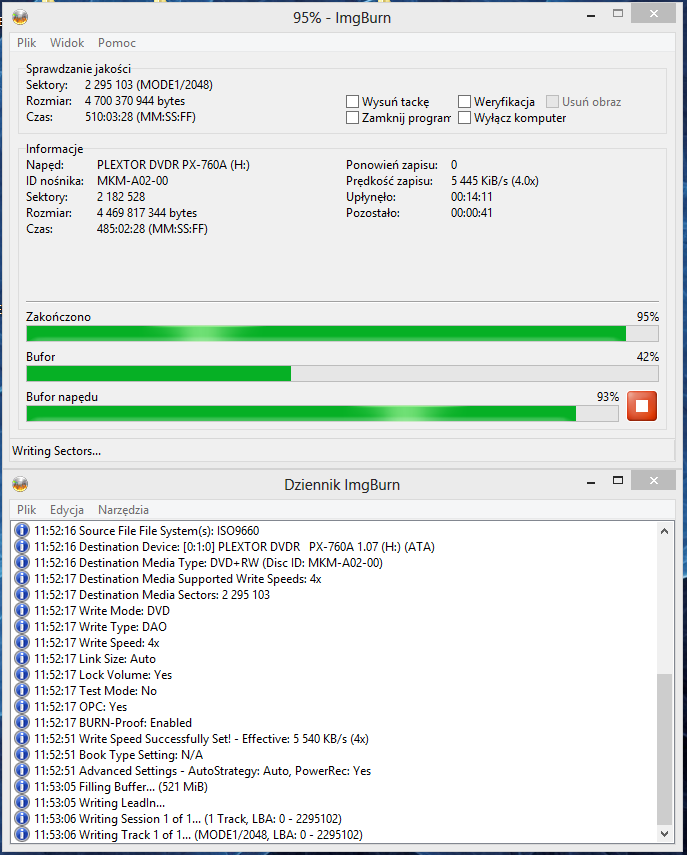Viewport: 687px width, 855px height.
Task: Click the size value '4 700 370 944 bytes'
Action: 135,101
